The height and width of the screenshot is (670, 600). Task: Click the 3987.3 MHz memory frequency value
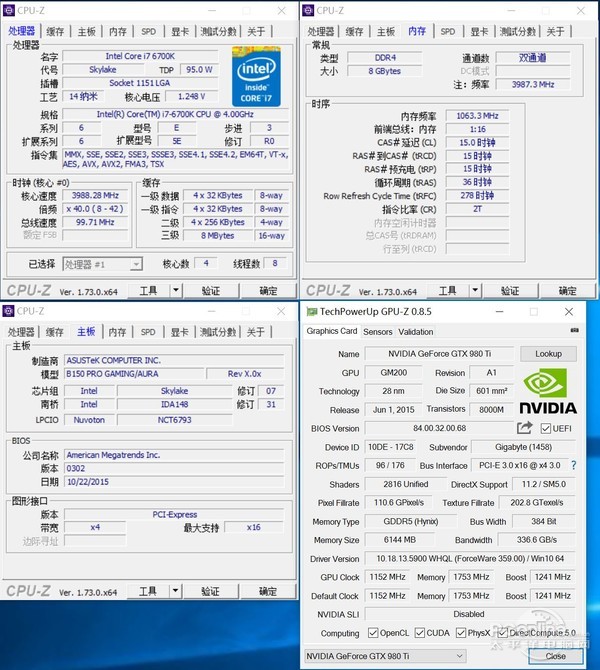coord(533,84)
